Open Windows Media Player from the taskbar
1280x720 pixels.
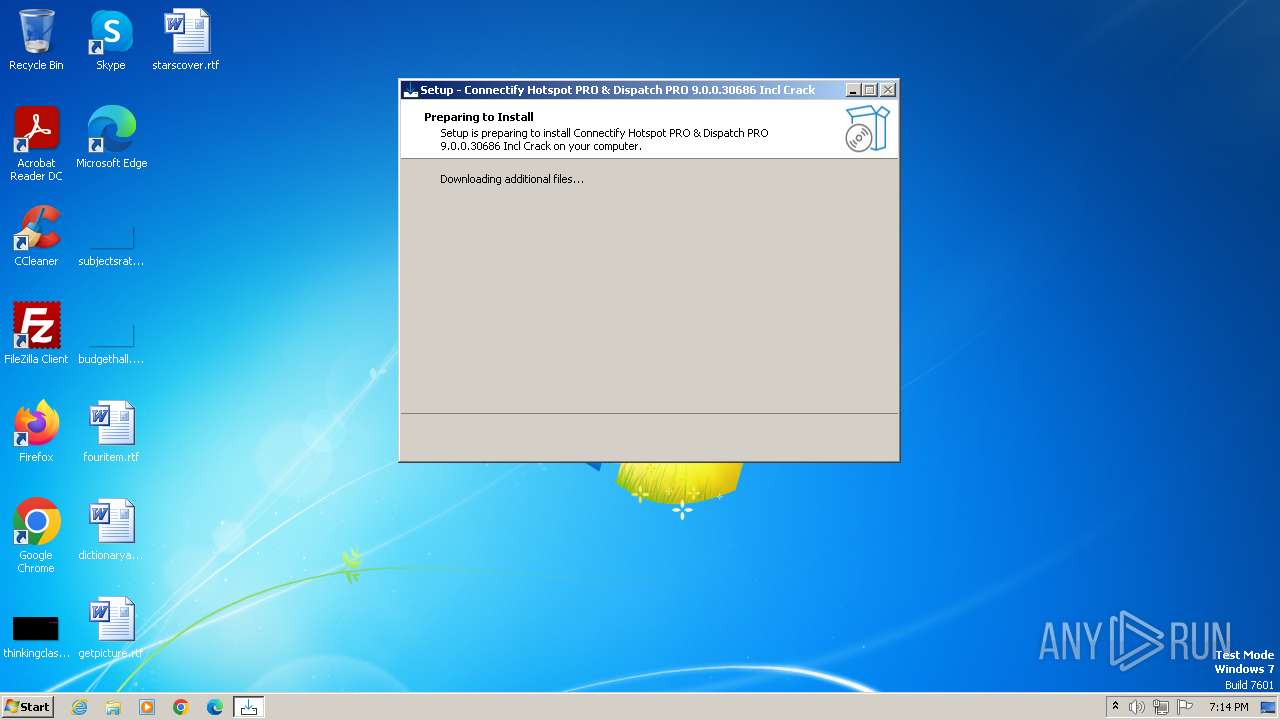point(147,707)
